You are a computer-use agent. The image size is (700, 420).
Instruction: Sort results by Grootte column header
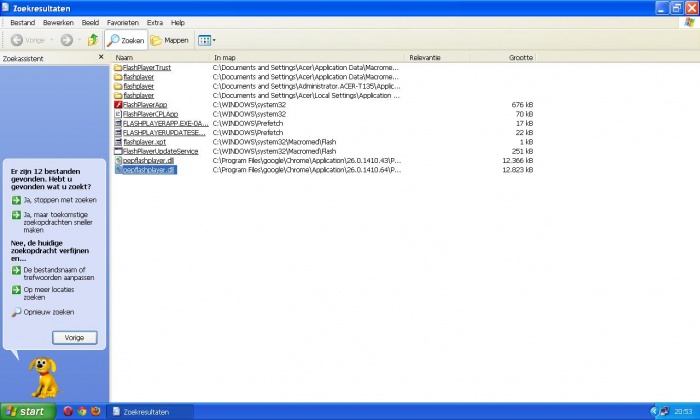(520, 58)
